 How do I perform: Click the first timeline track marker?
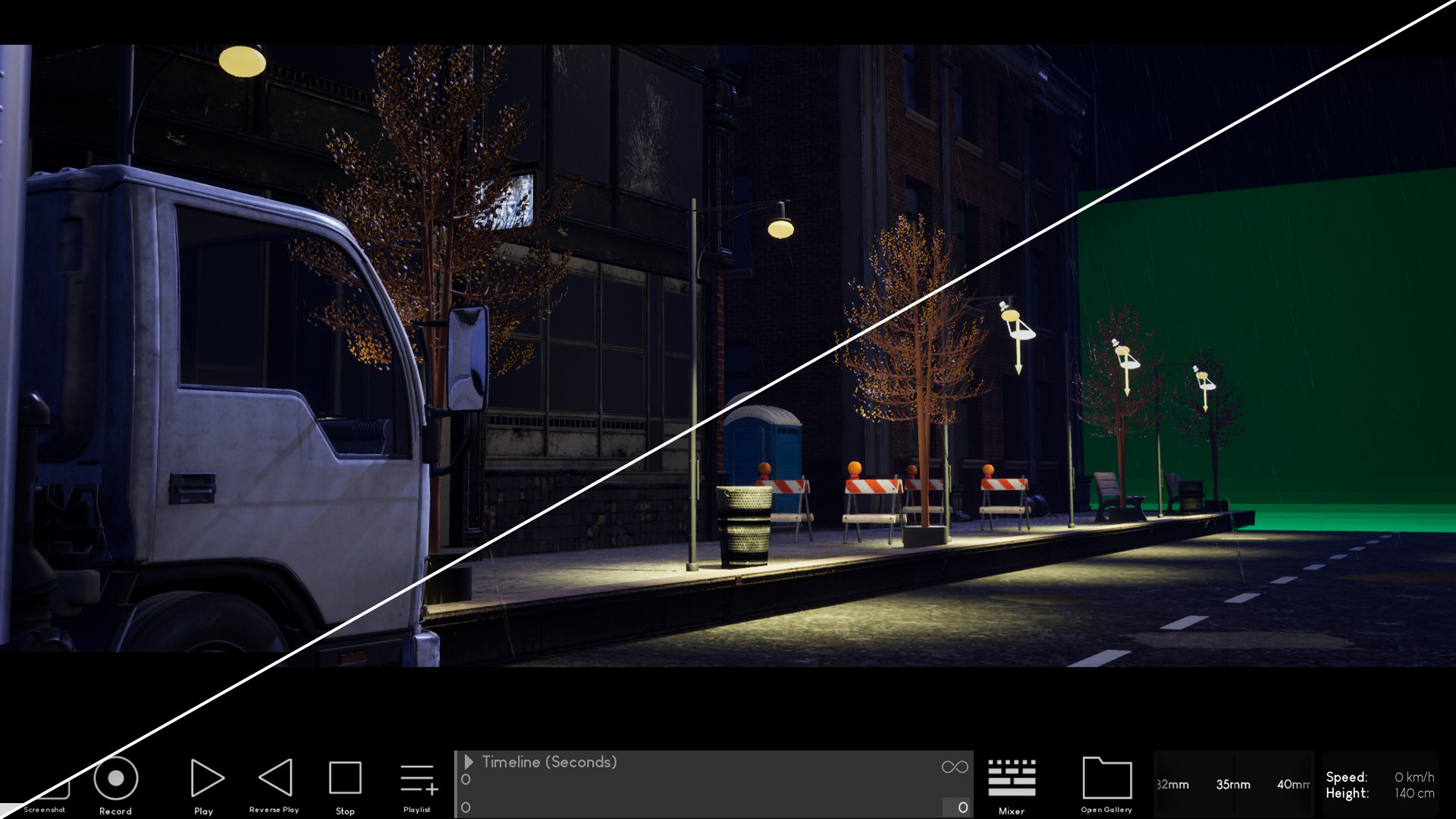tap(466, 779)
